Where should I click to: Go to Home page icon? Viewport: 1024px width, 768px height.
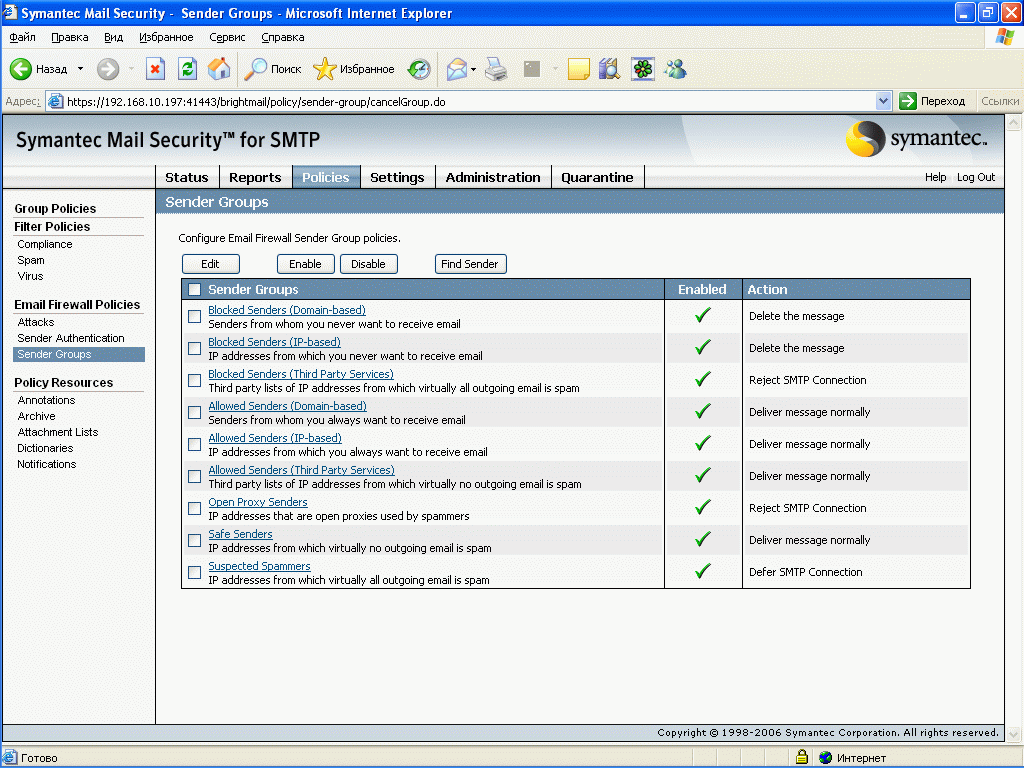218,69
